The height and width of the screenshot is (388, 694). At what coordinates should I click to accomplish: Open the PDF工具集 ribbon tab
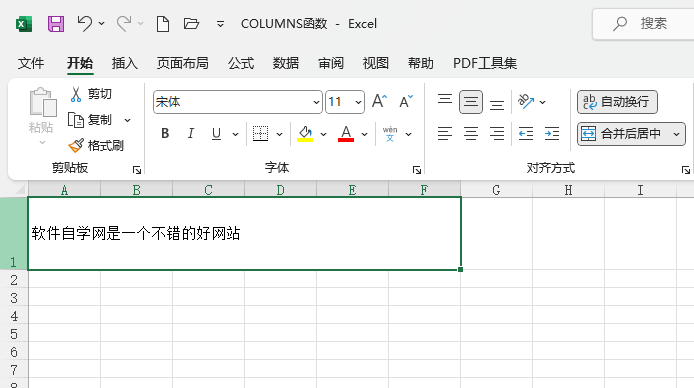point(485,63)
